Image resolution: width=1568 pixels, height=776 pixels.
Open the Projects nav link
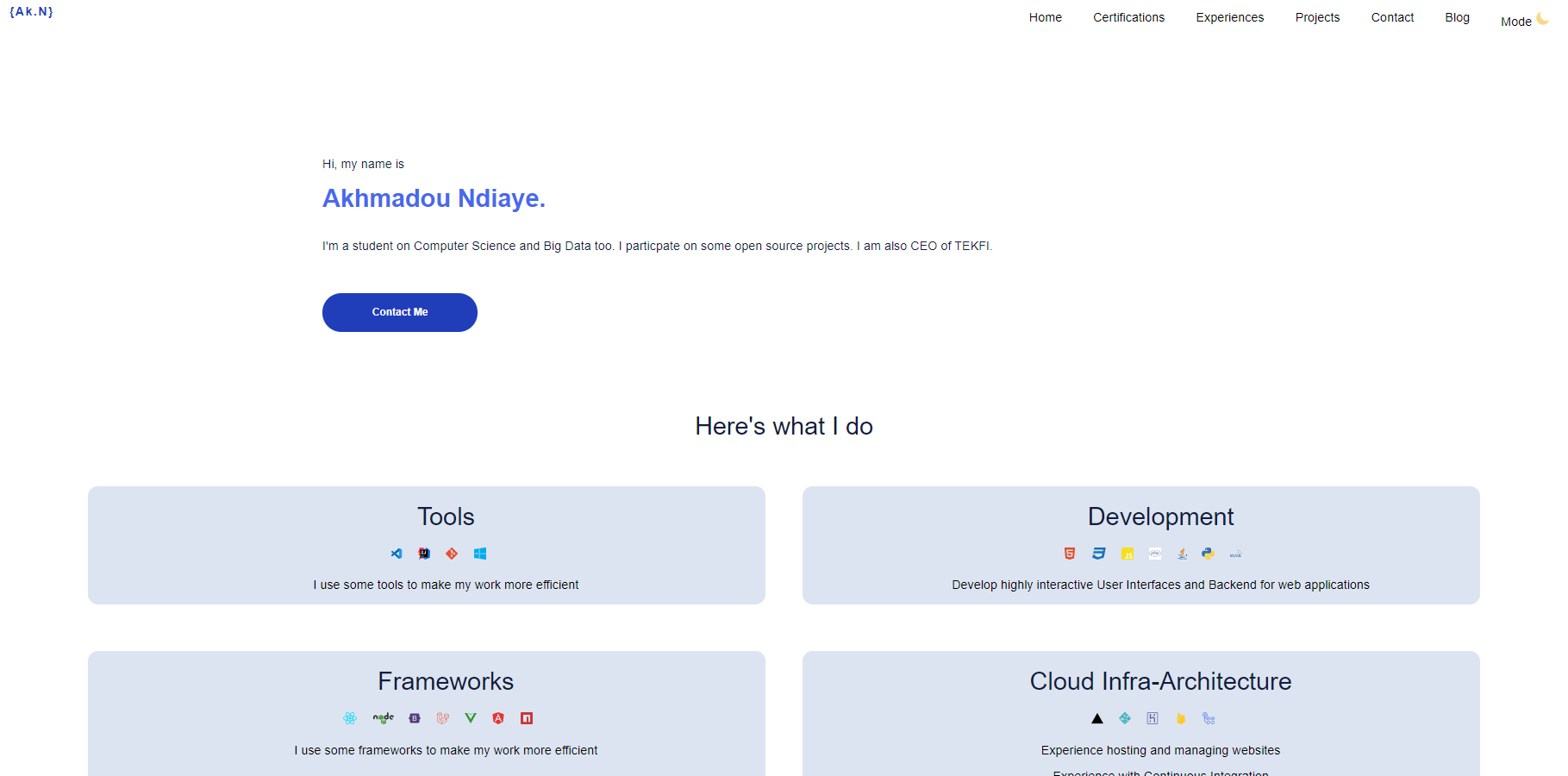click(1317, 17)
